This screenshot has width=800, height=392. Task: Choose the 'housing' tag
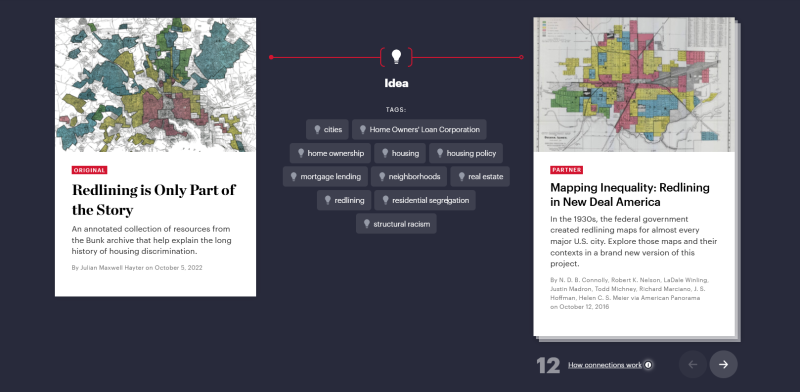400,153
